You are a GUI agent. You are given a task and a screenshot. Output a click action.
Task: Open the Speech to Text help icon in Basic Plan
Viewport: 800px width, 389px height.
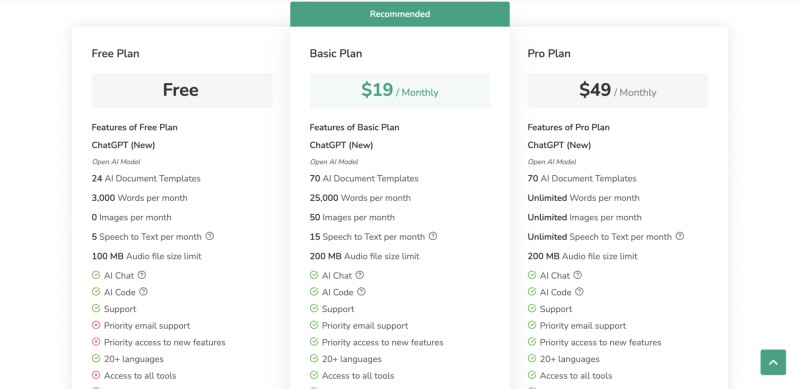(433, 236)
